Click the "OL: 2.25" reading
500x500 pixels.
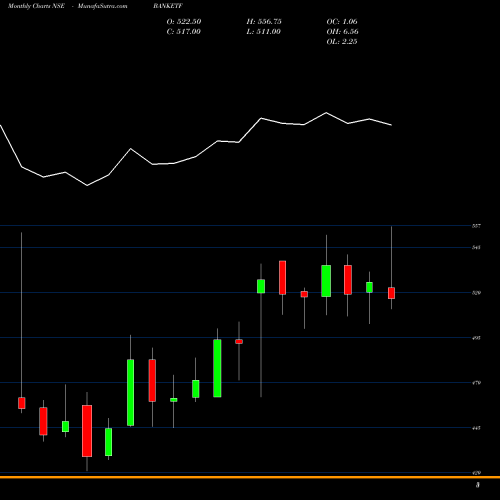coord(342,41)
